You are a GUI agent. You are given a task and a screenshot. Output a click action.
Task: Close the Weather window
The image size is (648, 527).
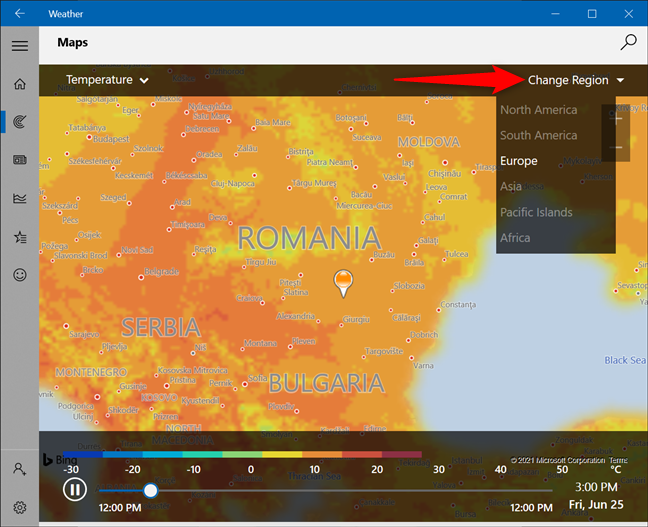[x=629, y=14]
